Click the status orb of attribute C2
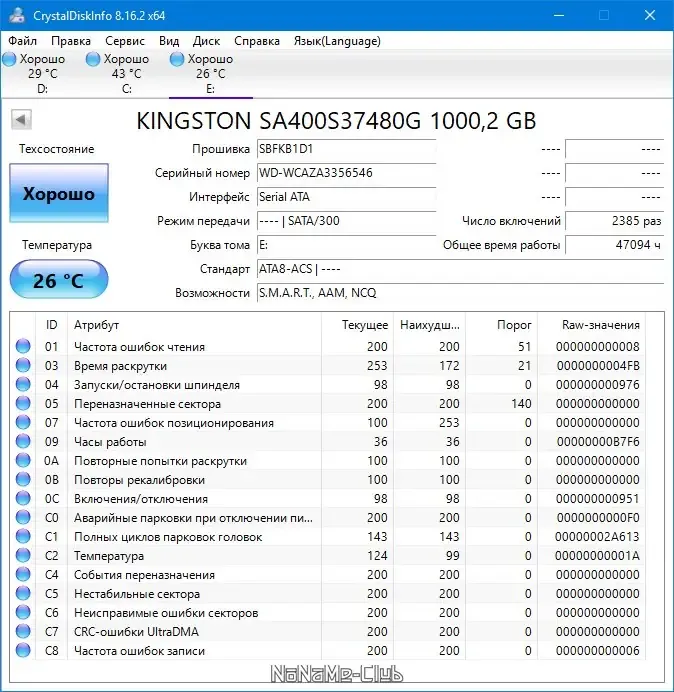The height and width of the screenshot is (692, 674). [x=23, y=555]
